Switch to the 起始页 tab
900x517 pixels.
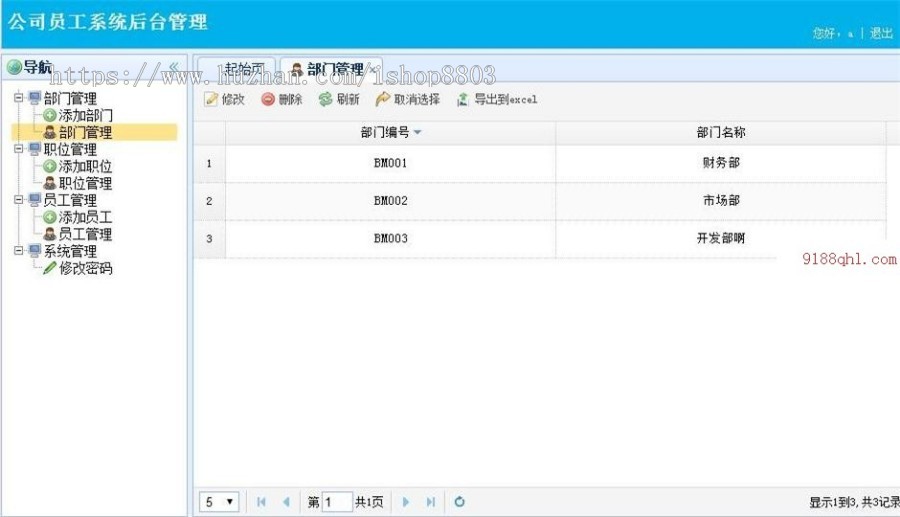pyautogui.click(x=237, y=69)
